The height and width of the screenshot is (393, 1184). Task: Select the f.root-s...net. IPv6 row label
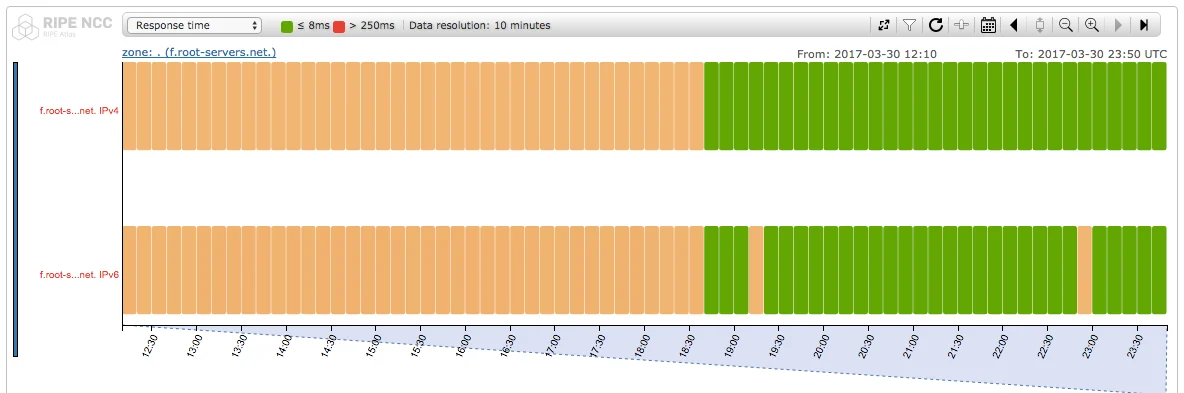point(79,274)
